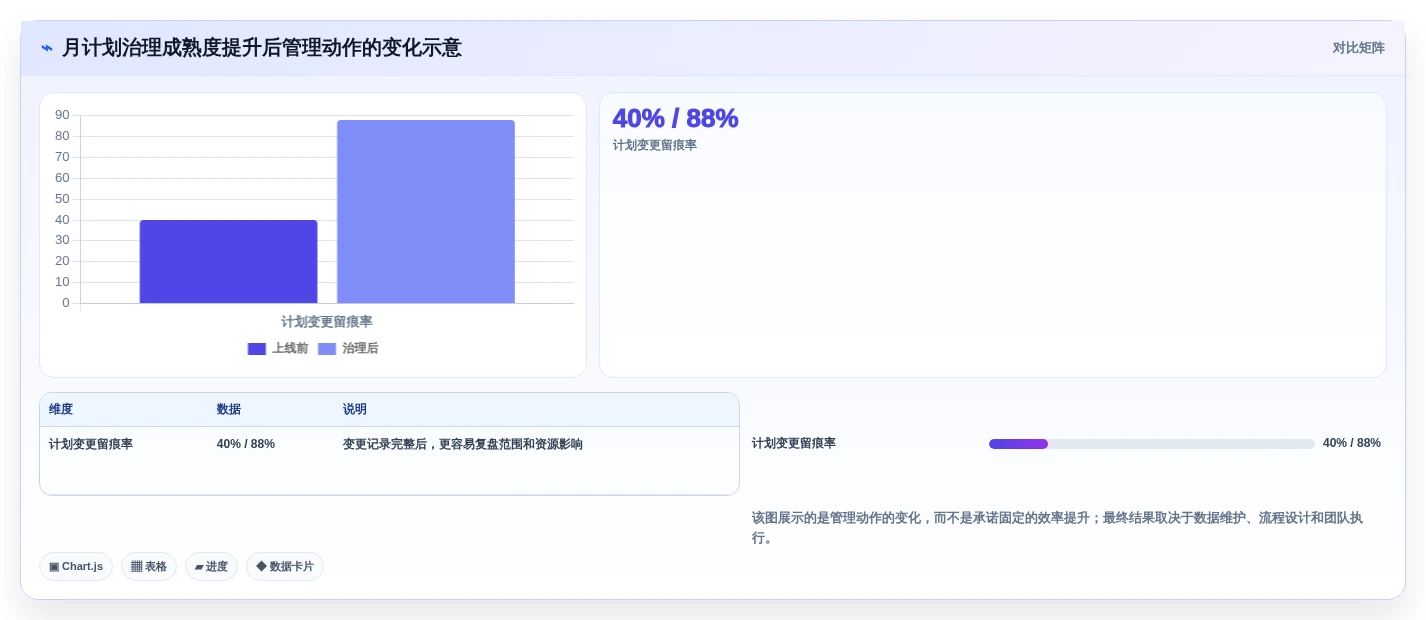
Task: Click the light 治理后 bar at 88
Action: click(x=426, y=212)
